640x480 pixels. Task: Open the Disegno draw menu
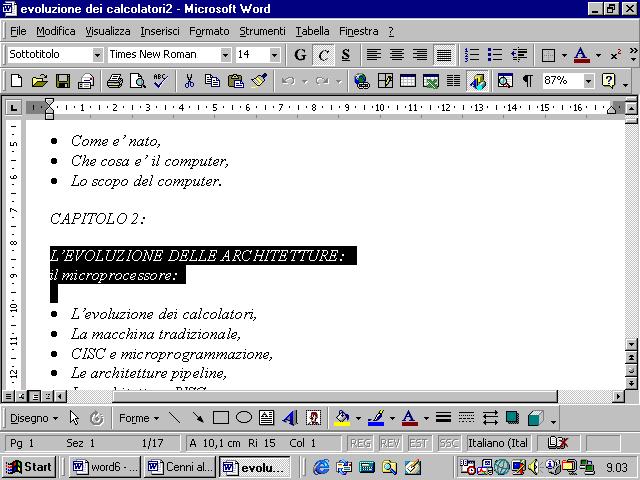[34, 418]
